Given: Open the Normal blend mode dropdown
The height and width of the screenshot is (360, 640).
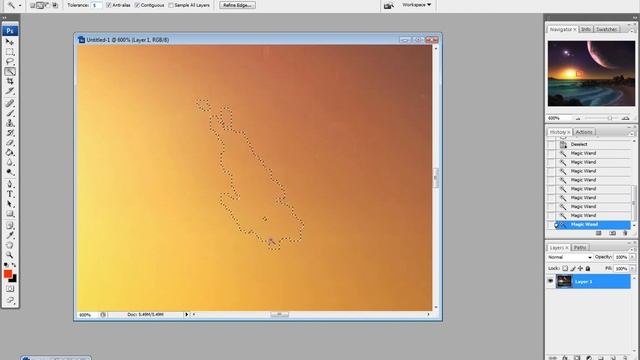Looking at the screenshot, I should tap(569, 257).
